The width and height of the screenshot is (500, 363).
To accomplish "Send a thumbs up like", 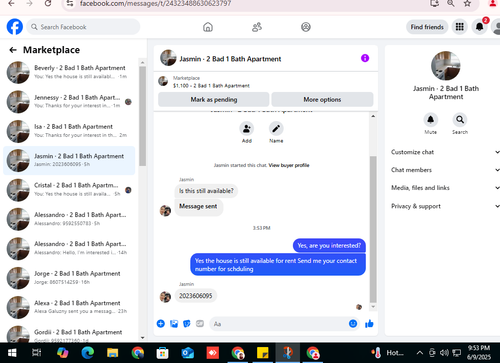I will (x=369, y=324).
